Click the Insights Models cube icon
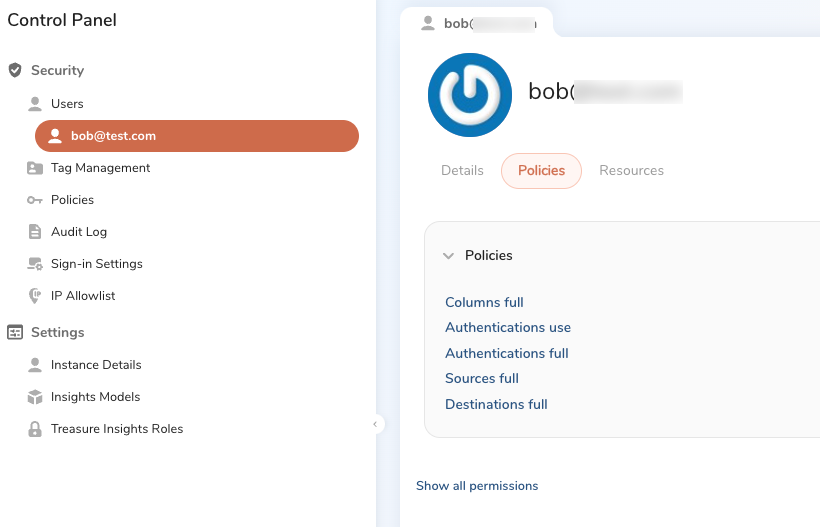The height and width of the screenshot is (527, 820). point(35,397)
